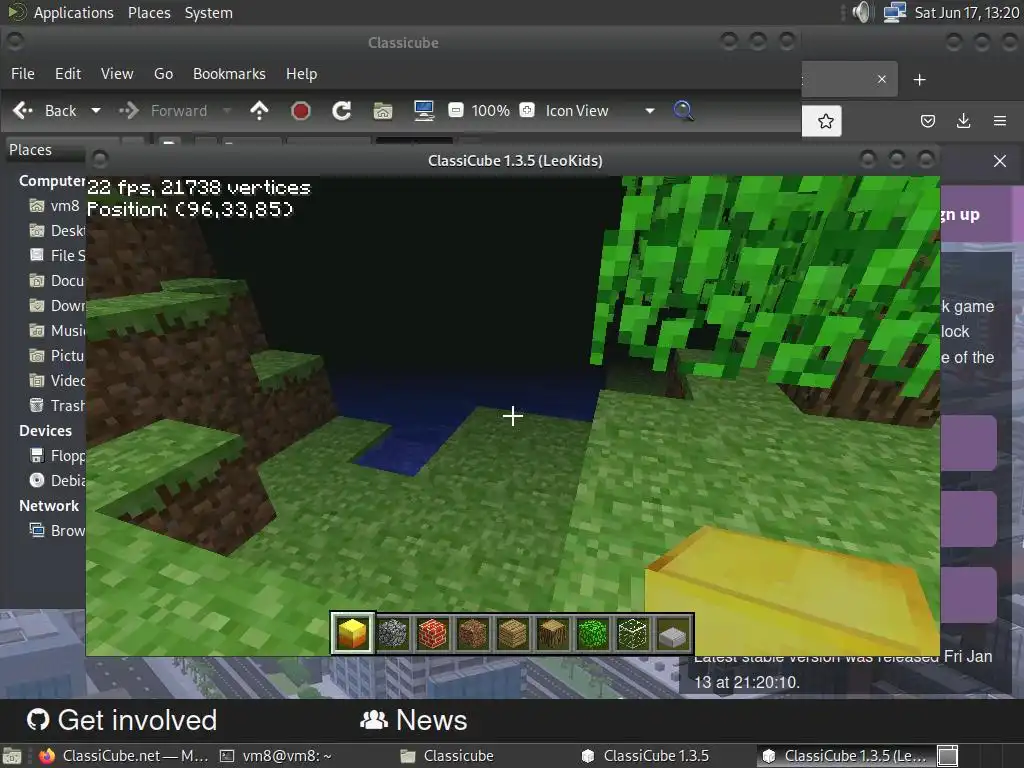
Task: Open the browser downloads arrow icon
Action: tap(963, 121)
